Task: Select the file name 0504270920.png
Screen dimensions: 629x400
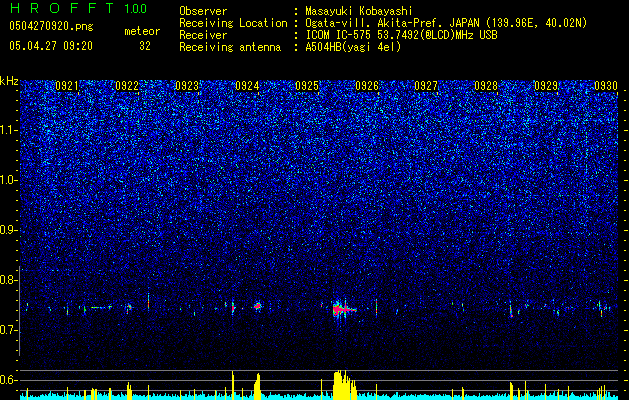Action: 51,27
